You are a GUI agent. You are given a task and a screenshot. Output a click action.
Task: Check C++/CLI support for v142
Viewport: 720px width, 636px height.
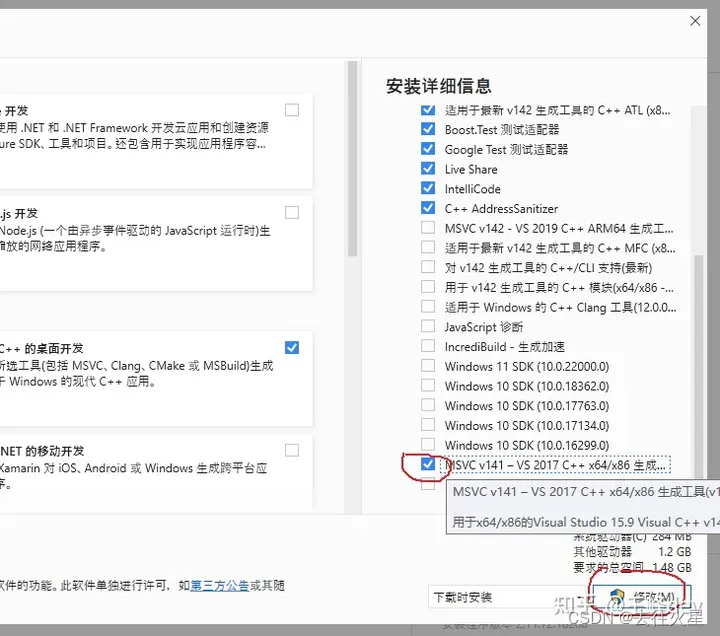coord(428,267)
